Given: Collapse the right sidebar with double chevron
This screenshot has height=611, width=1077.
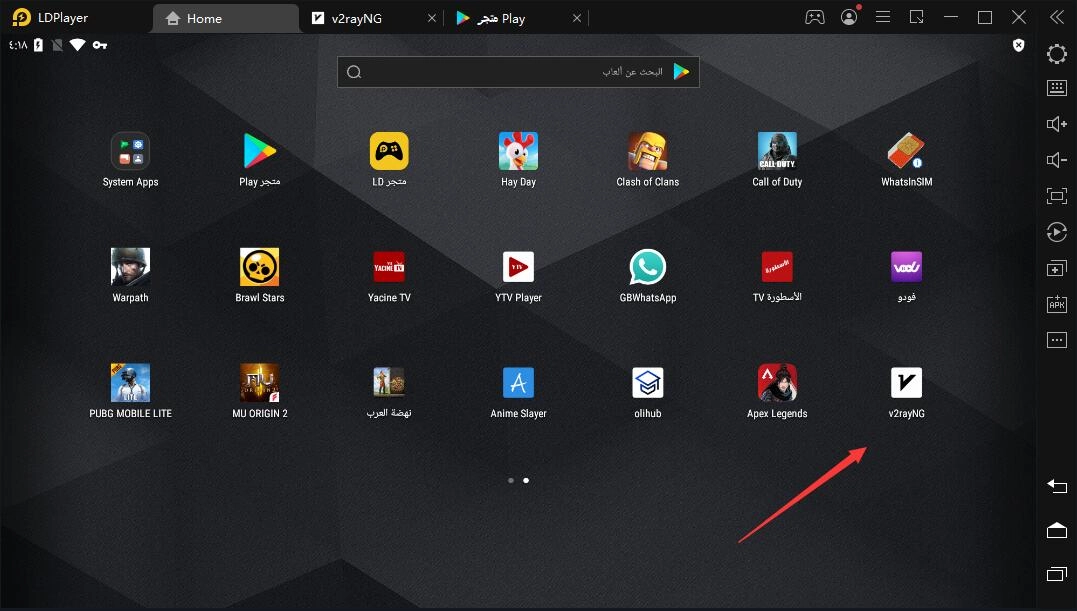Looking at the screenshot, I should [x=1056, y=17].
